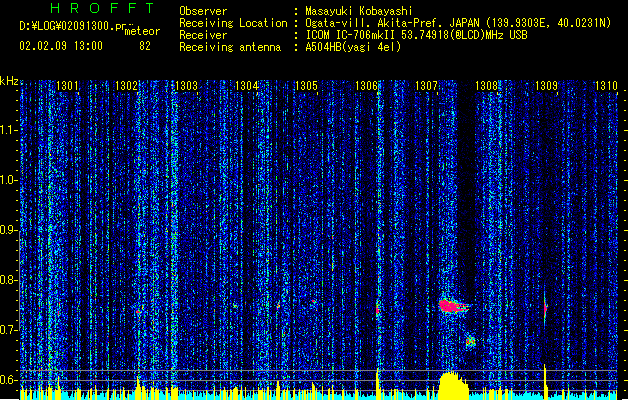Click the pink vertical echo near 1309
The image size is (629, 400).
click(x=545, y=308)
